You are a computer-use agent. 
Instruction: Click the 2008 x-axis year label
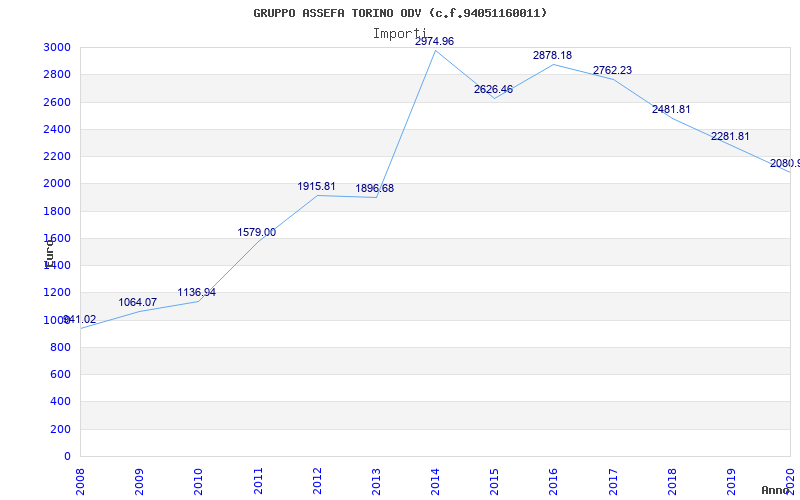[80, 481]
